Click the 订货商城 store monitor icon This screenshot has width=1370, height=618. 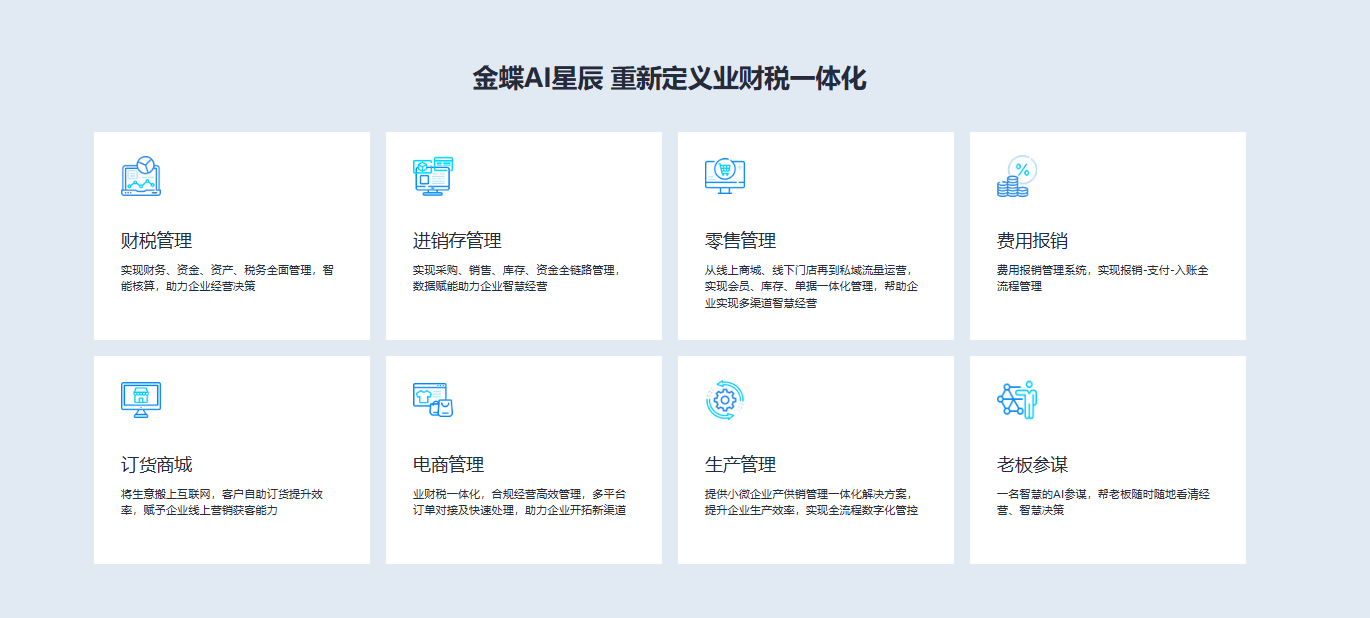[141, 400]
